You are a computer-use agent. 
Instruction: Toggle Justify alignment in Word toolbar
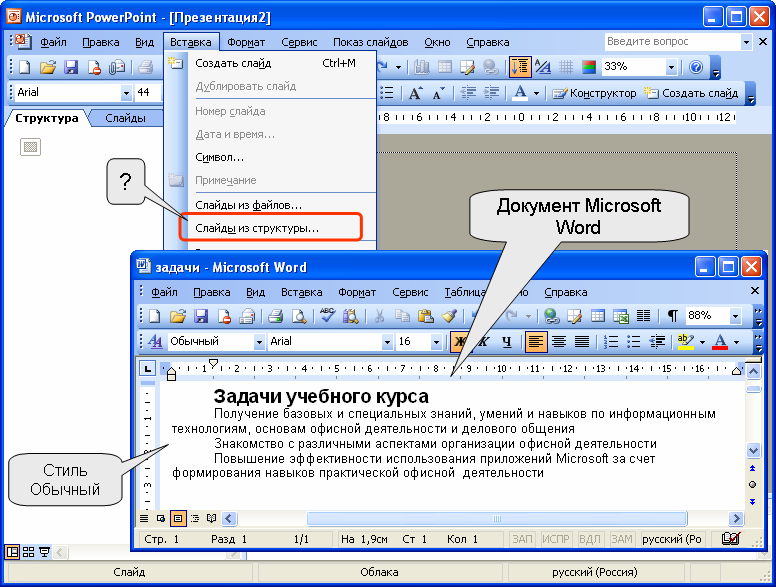pyautogui.click(x=582, y=341)
